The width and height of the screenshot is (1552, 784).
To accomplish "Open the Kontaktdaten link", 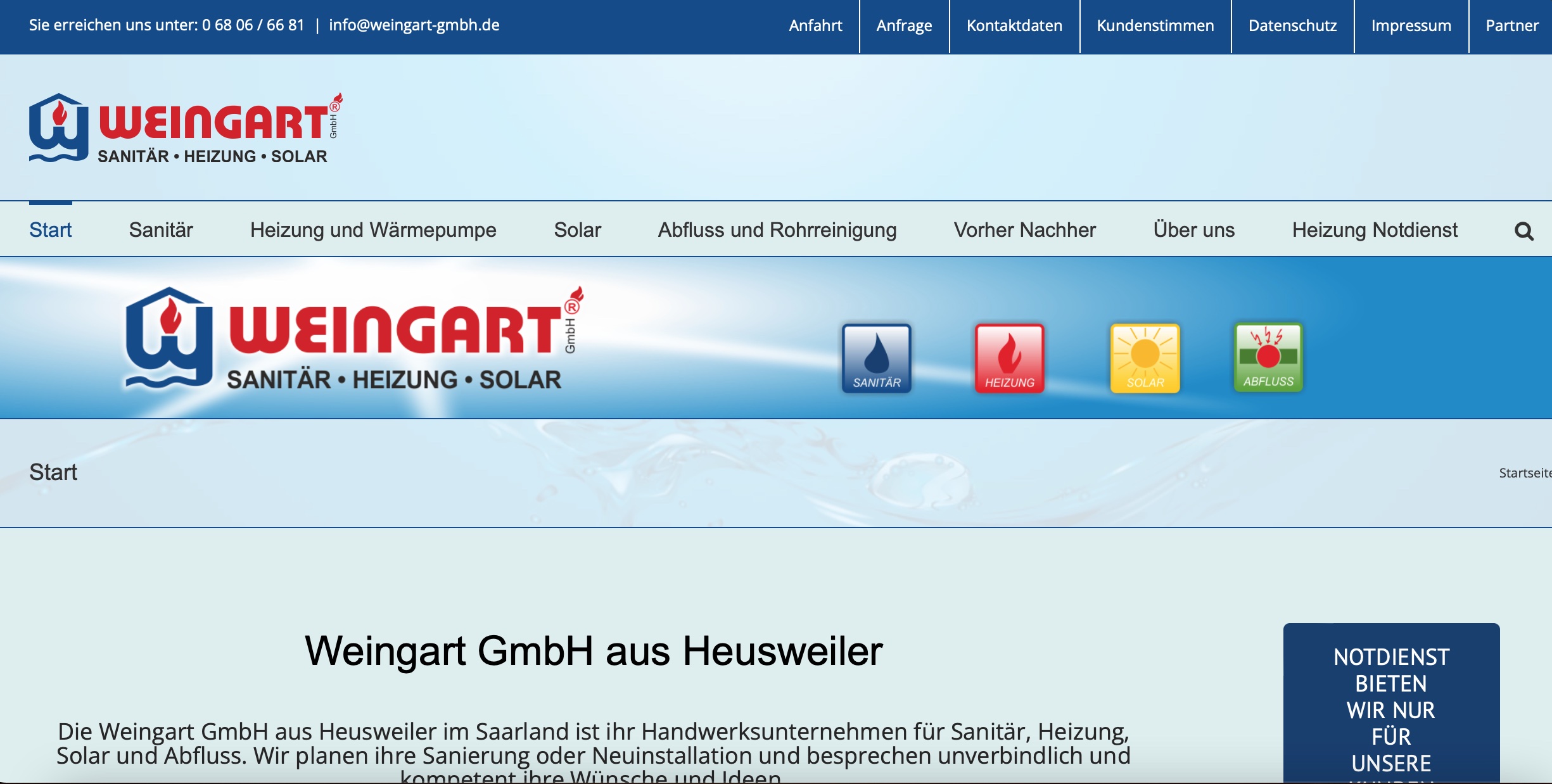I will coord(1014,26).
